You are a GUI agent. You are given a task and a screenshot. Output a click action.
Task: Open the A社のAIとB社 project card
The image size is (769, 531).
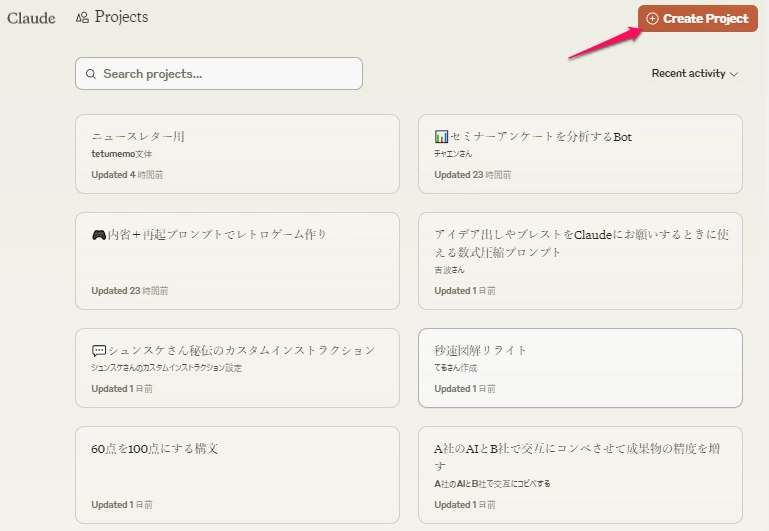(x=580, y=475)
